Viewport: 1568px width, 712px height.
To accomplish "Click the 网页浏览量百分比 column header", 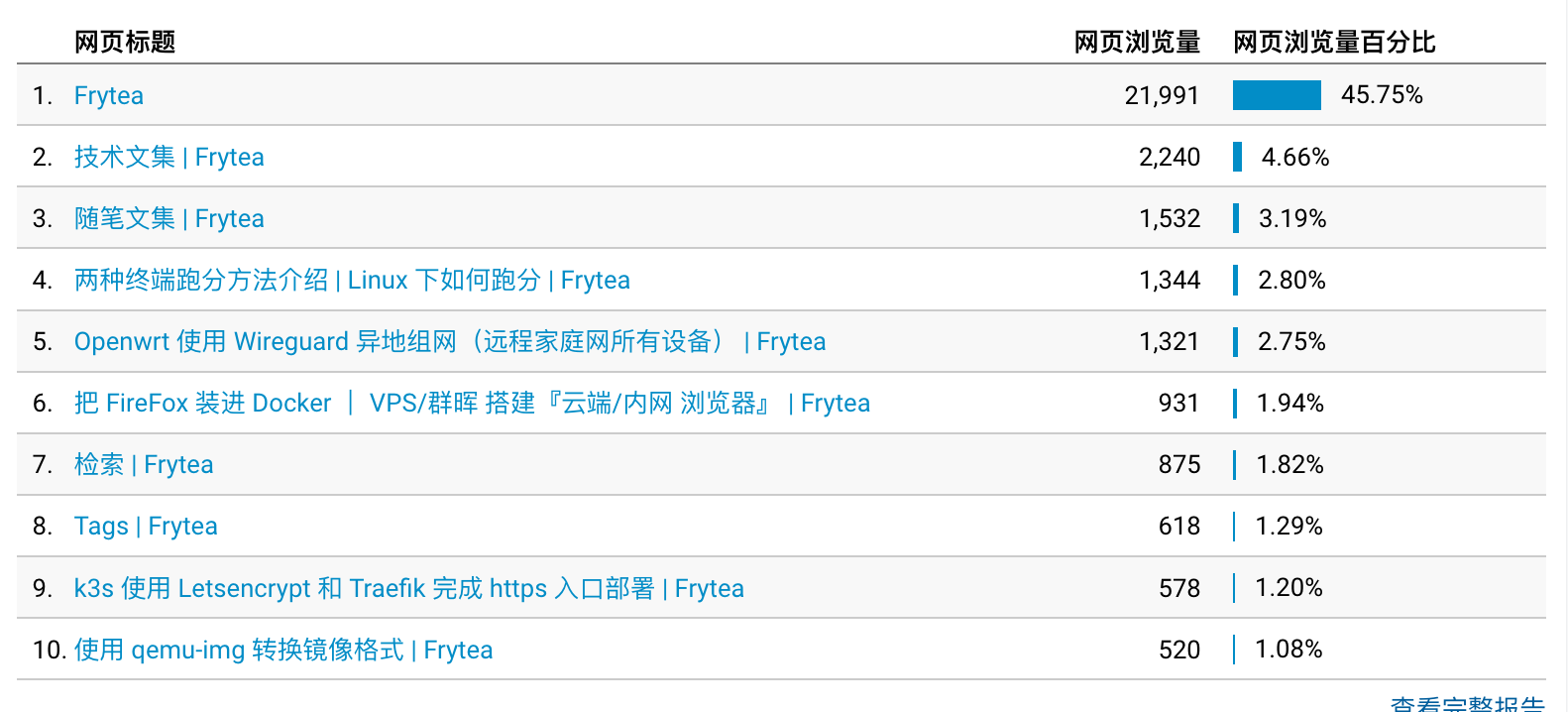I will (x=1334, y=43).
